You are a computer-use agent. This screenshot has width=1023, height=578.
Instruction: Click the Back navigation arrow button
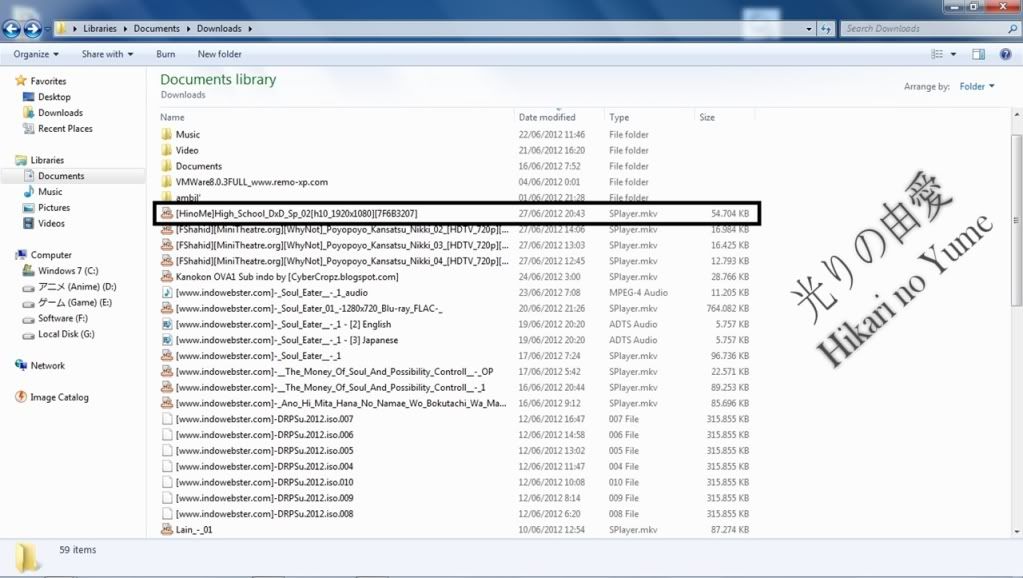[x=13, y=29]
